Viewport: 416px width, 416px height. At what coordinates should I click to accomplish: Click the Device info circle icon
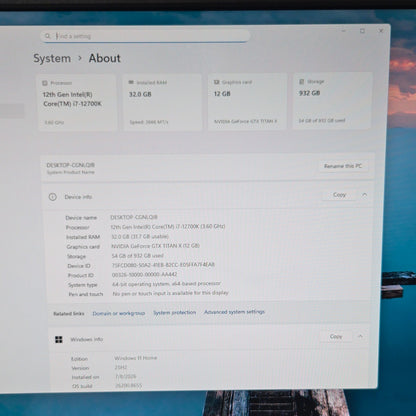tap(53, 197)
